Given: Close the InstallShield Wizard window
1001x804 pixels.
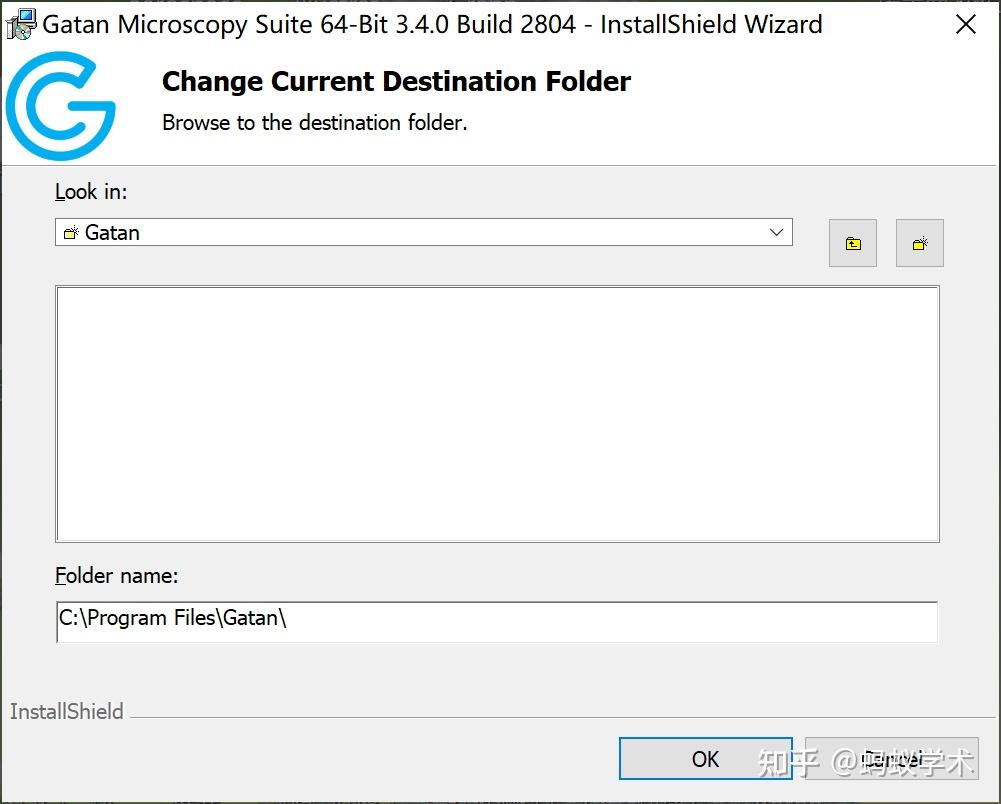Looking at the screenshot, I should pyautogui.click(x=965, y=25).
